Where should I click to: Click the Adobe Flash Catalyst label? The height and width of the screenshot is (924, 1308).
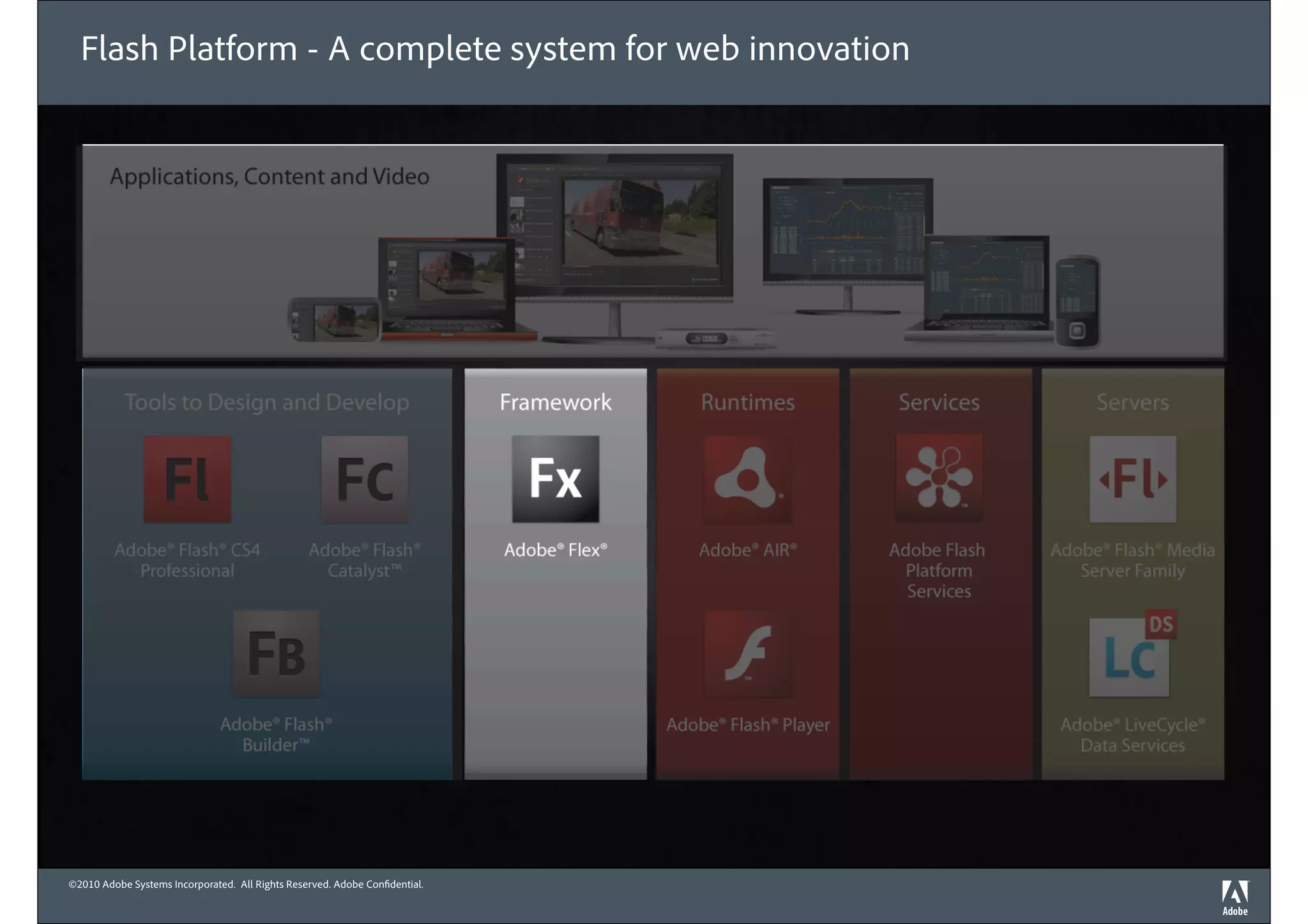point(365,560)
